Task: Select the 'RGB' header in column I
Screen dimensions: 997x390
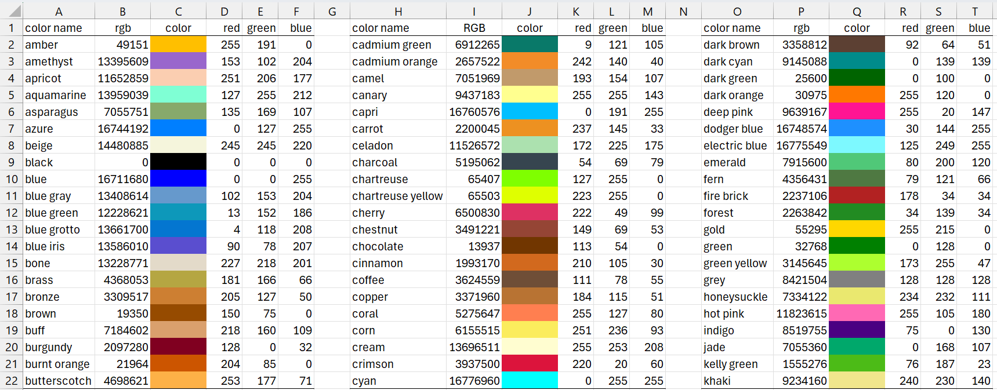Action: click(474, 28)
